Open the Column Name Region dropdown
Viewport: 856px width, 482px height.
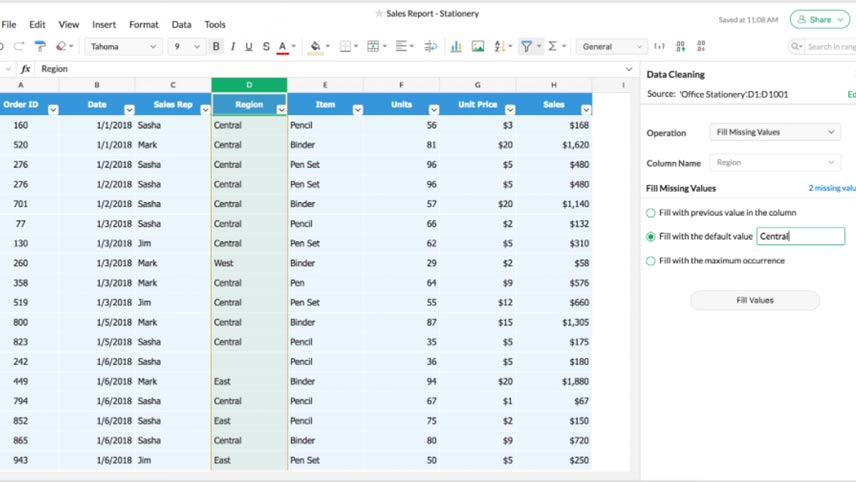(x=775, y=162)
